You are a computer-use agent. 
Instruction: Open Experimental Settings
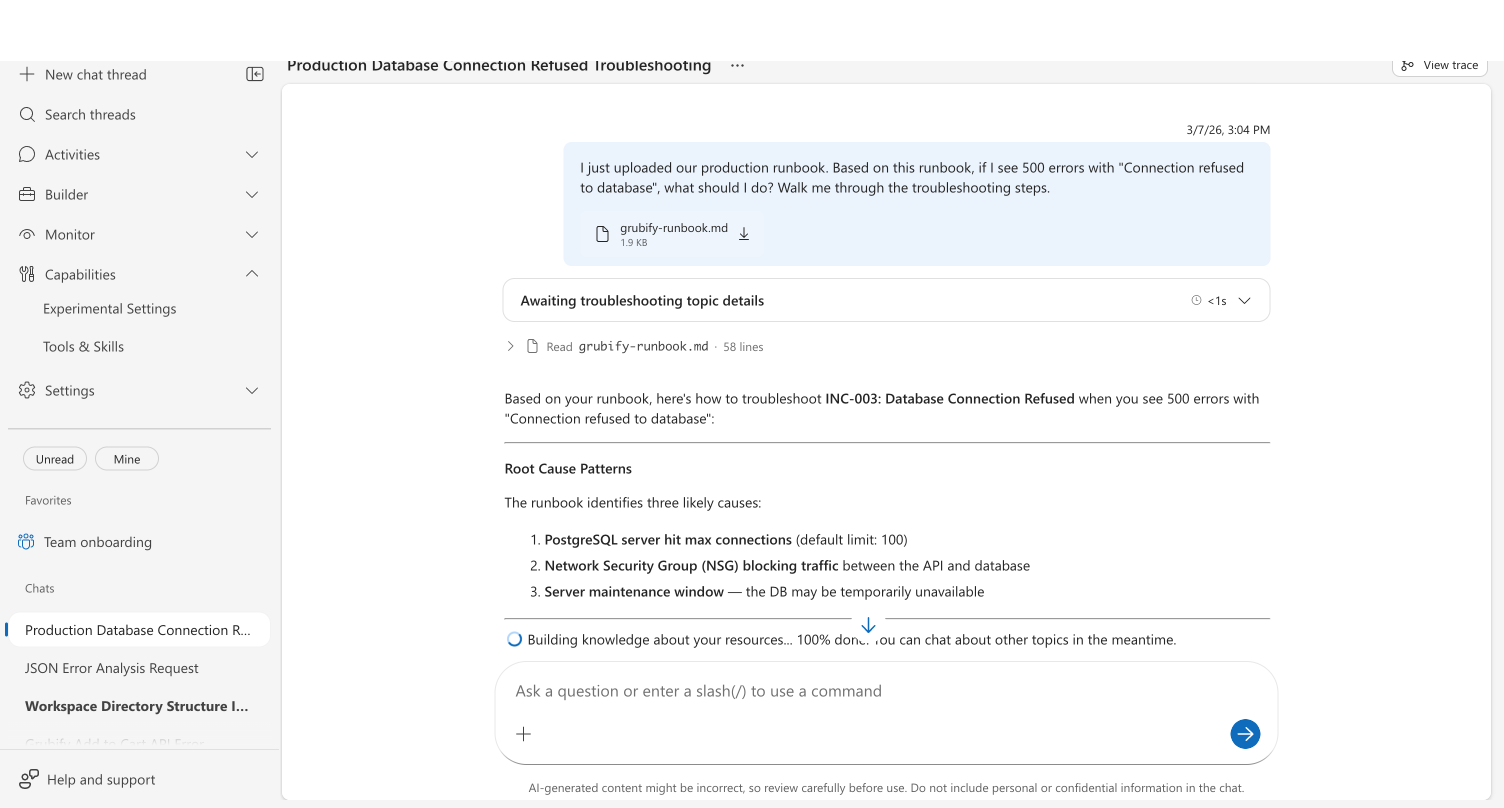click(x=110, y=309)
